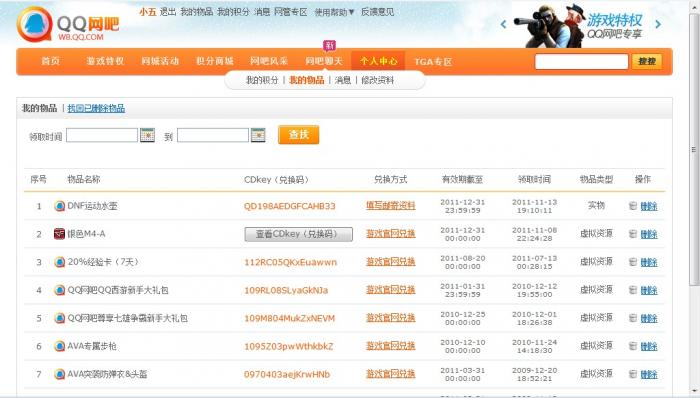The width and height of the screenshot is (700, 398).
Task: Switch to 消息 sub-tab
Action: coord(343,80)
